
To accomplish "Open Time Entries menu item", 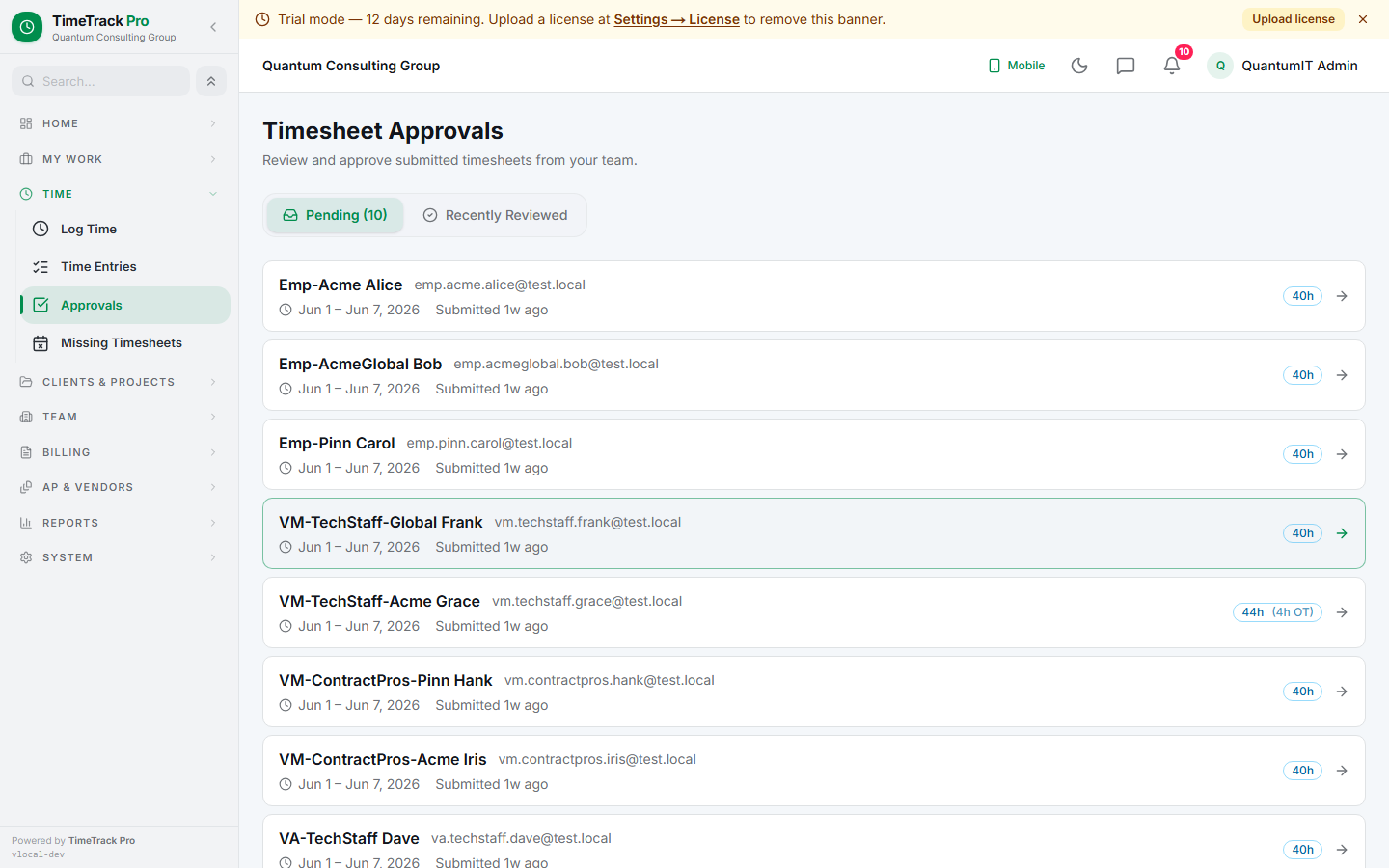I will [125, 267].
